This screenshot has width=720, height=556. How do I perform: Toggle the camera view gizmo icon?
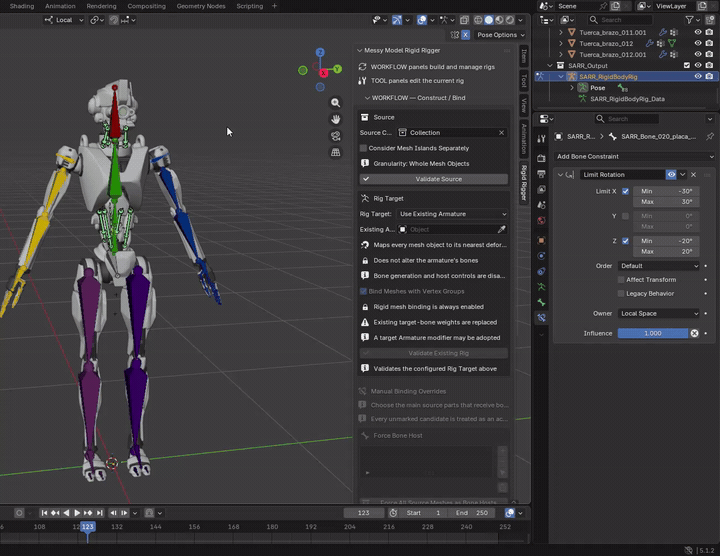click(336, 136)
